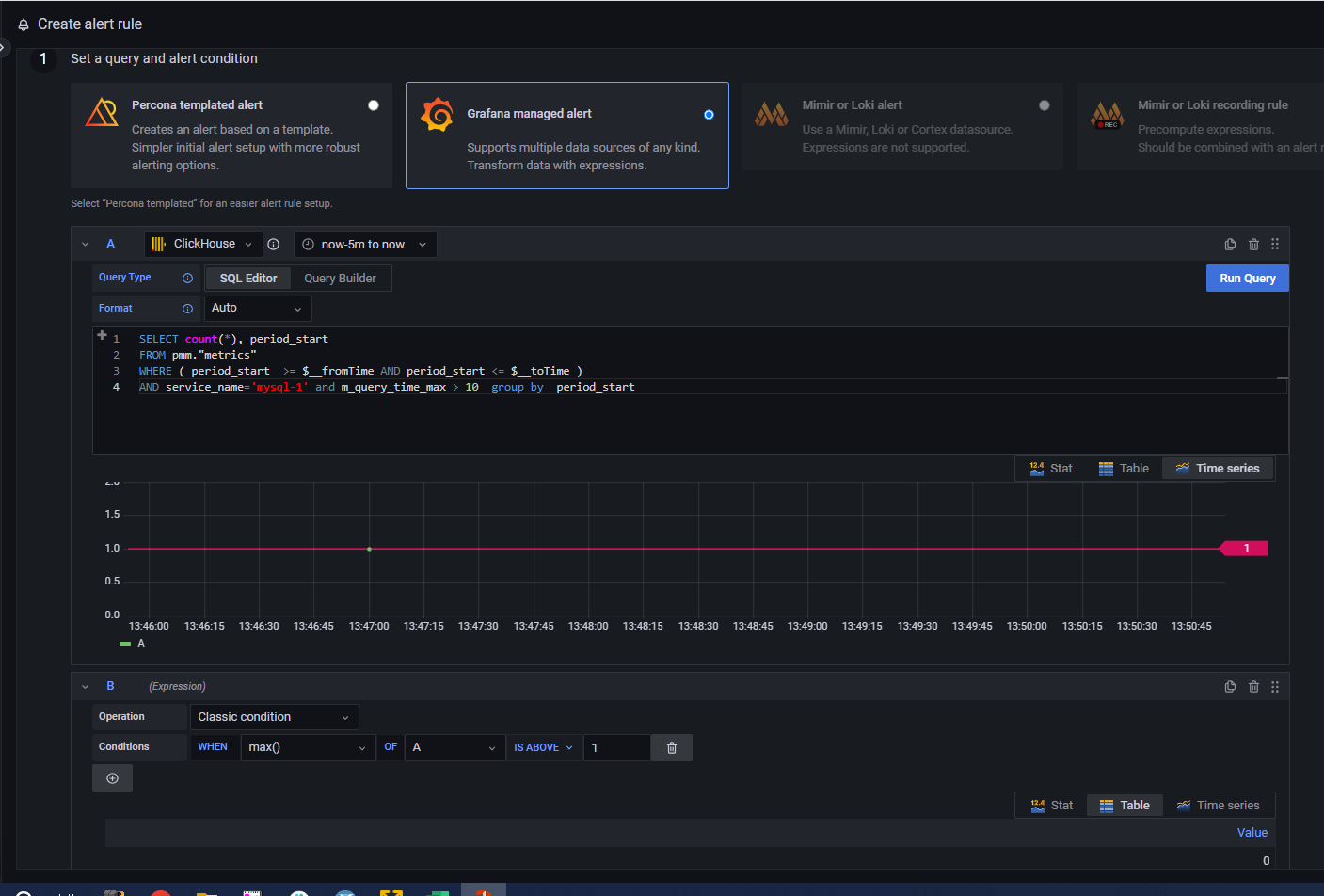Click the bell icon next to Create alert rule
Viewport: 1324px width, 896px height.
(24, 24)
